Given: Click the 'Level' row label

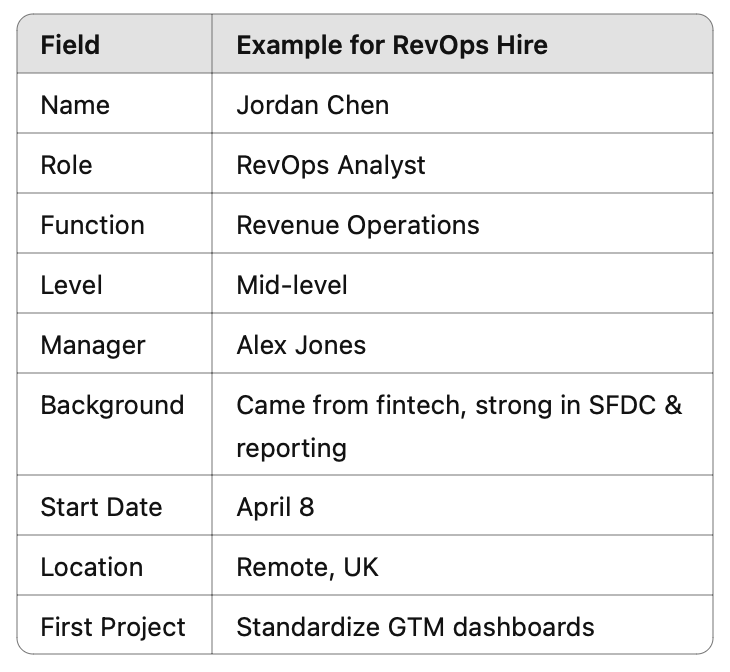Looking at the screenshot, I should coord(114,283).
